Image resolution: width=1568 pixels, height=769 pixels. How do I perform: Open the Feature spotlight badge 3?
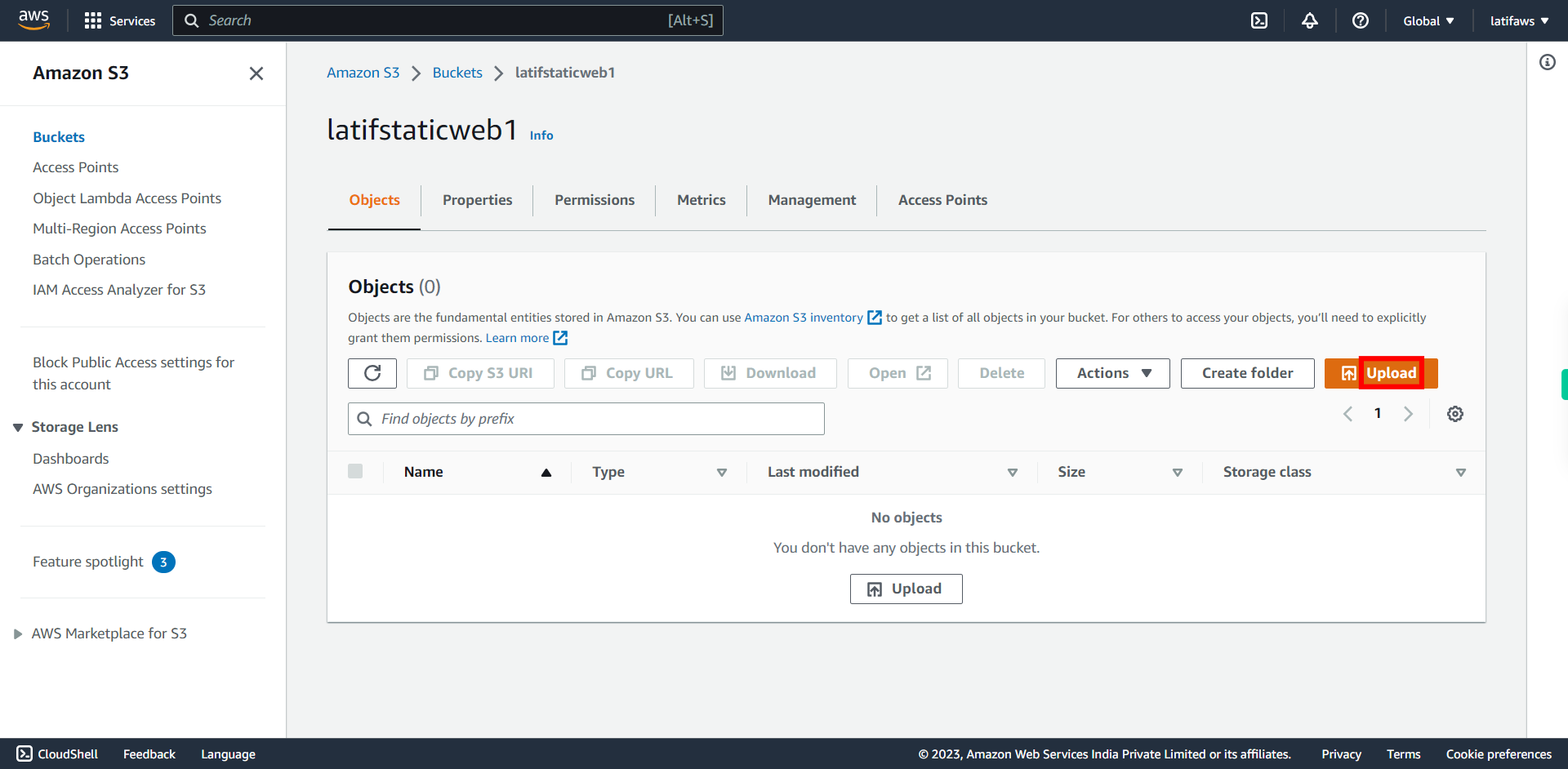pyautogui.click(x=163, y=562)
